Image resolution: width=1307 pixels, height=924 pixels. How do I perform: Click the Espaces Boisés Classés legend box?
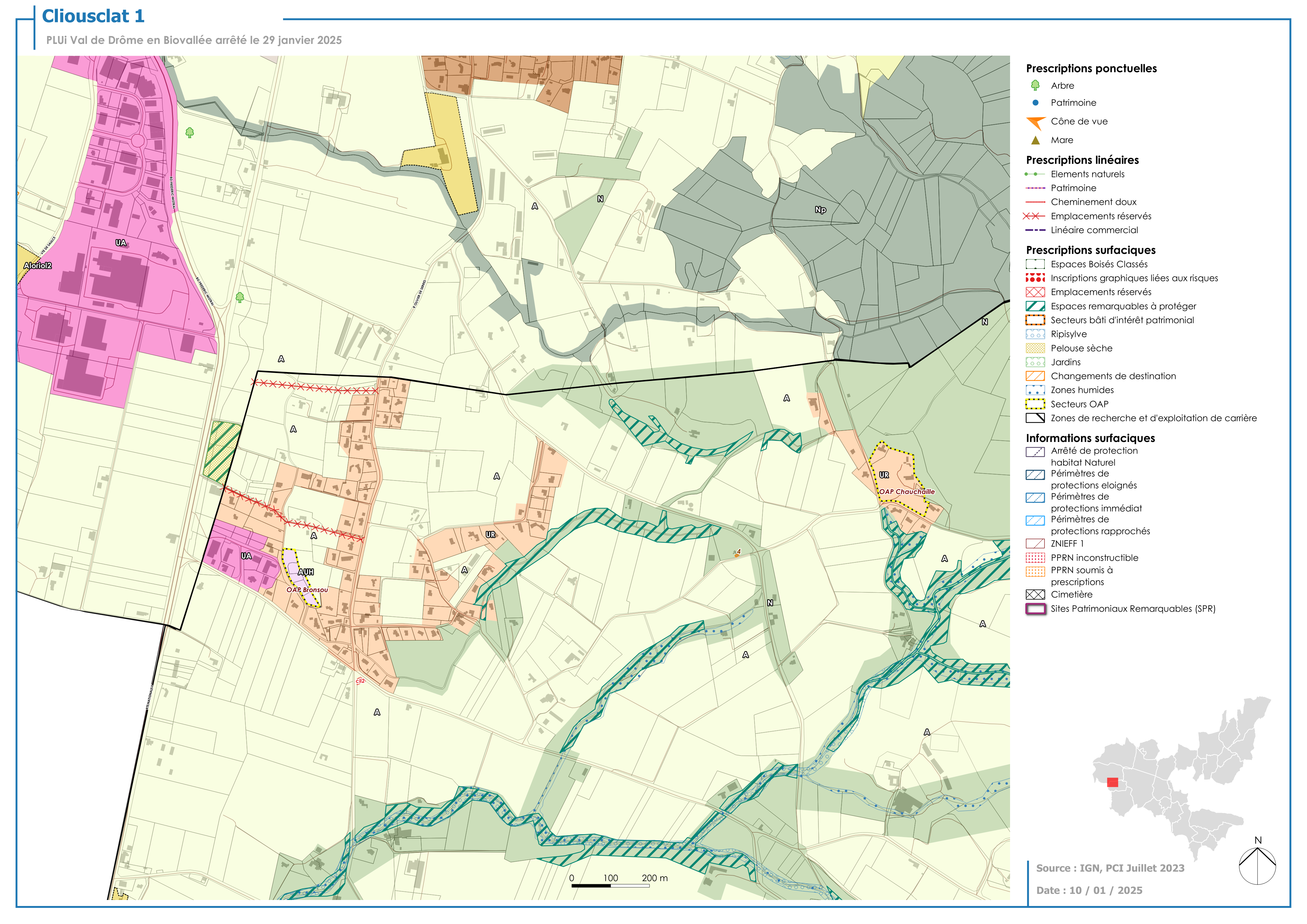click(1035, 264)
